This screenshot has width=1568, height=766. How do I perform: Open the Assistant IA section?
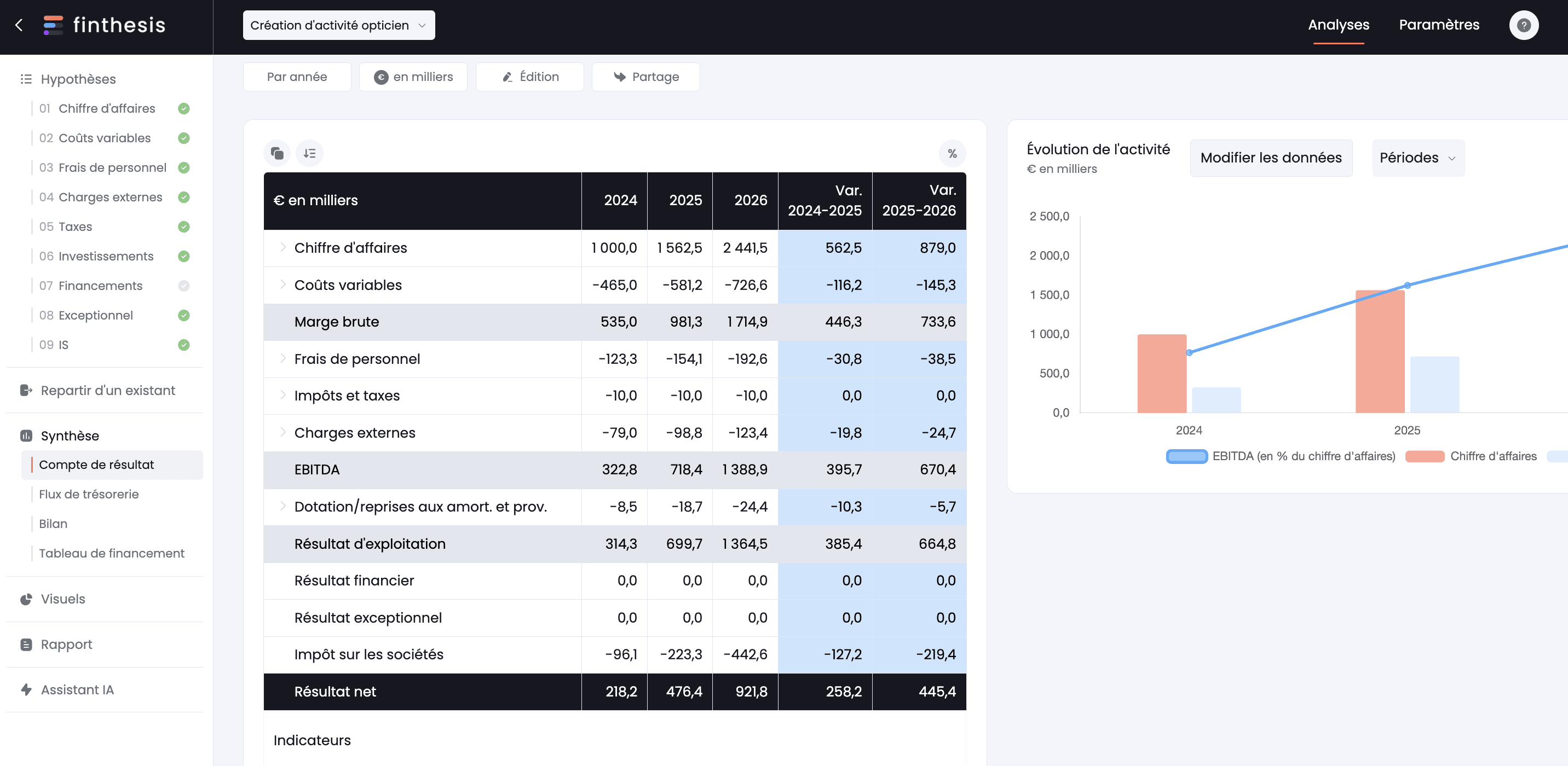coord(77,689)
